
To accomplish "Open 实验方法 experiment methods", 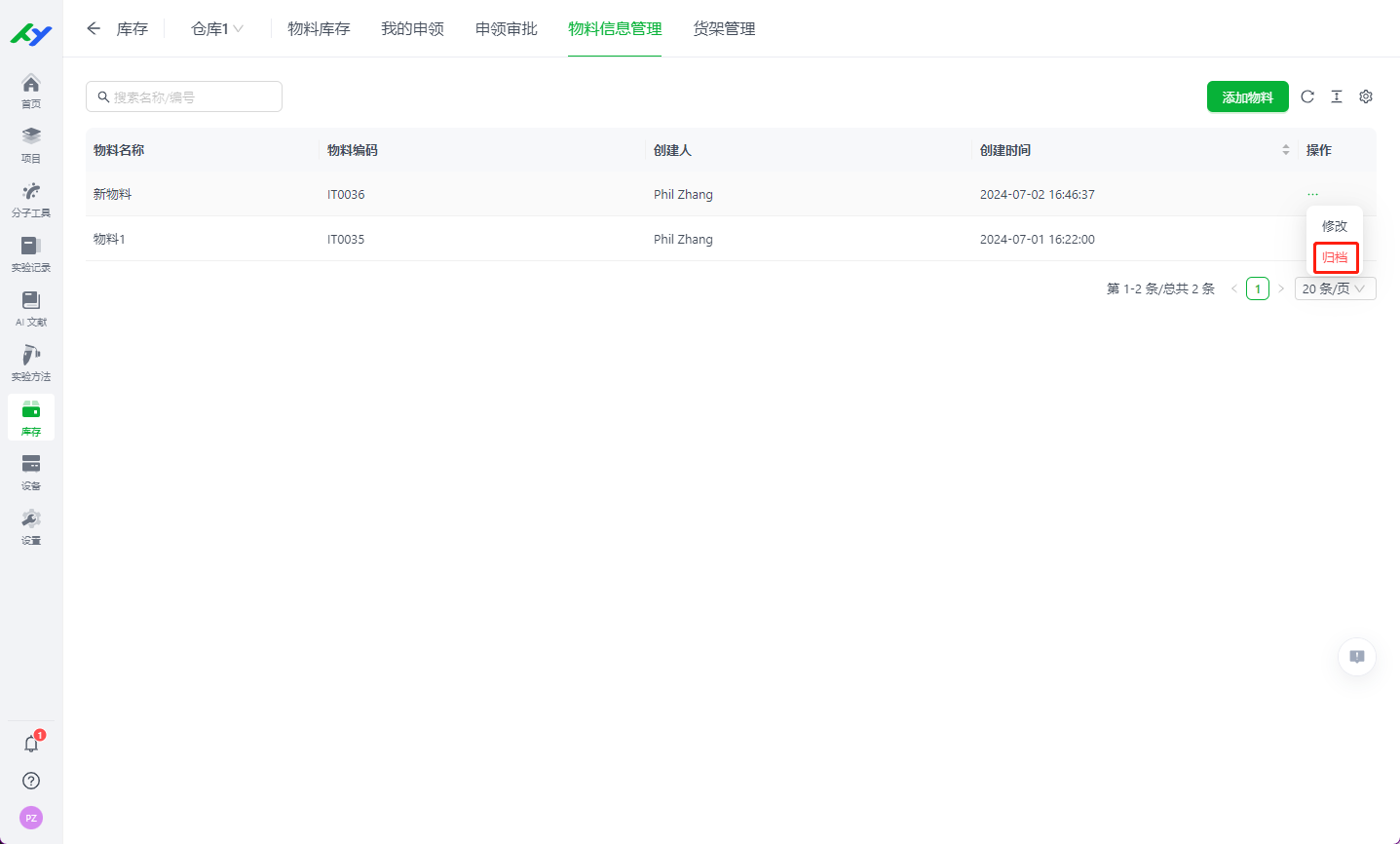I will pos(31,363).
